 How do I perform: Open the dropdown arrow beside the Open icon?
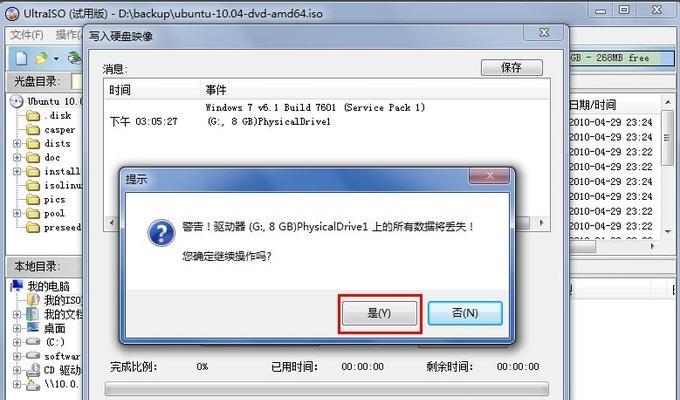(56, 59)
